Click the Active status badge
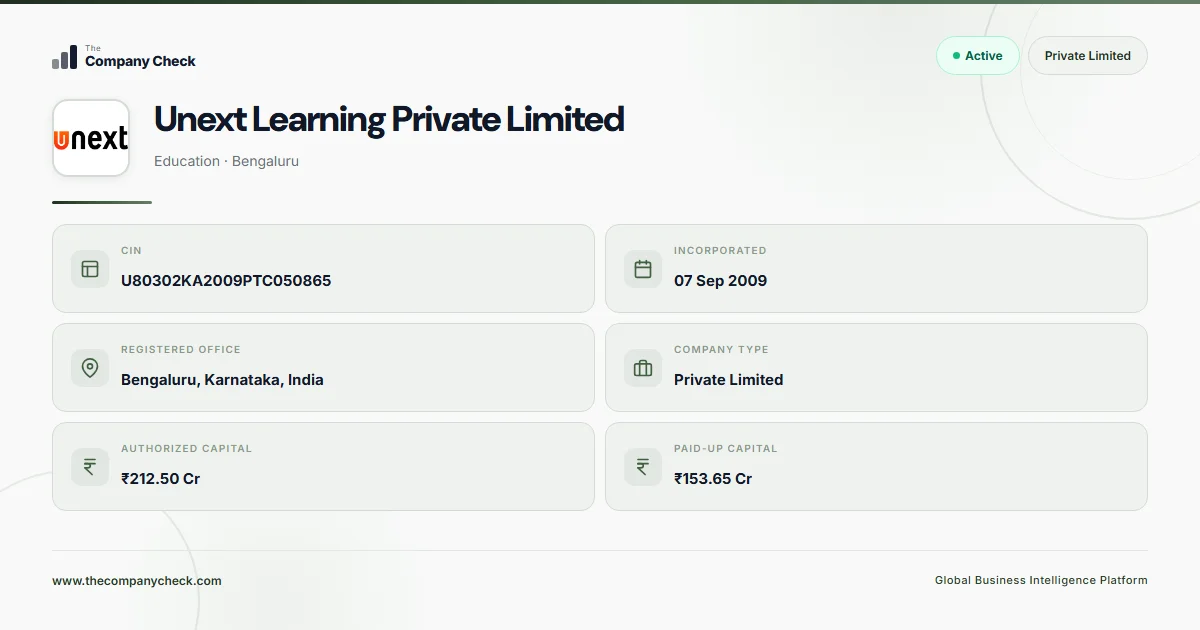 click(977, 56)
